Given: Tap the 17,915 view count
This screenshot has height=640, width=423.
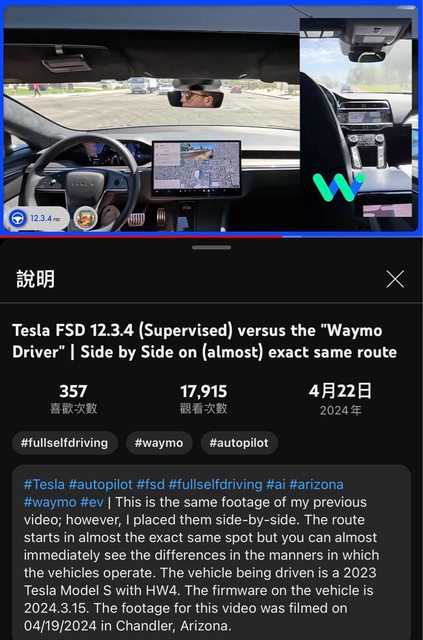Looking at the screenshot, I should (x=203, y=391).
